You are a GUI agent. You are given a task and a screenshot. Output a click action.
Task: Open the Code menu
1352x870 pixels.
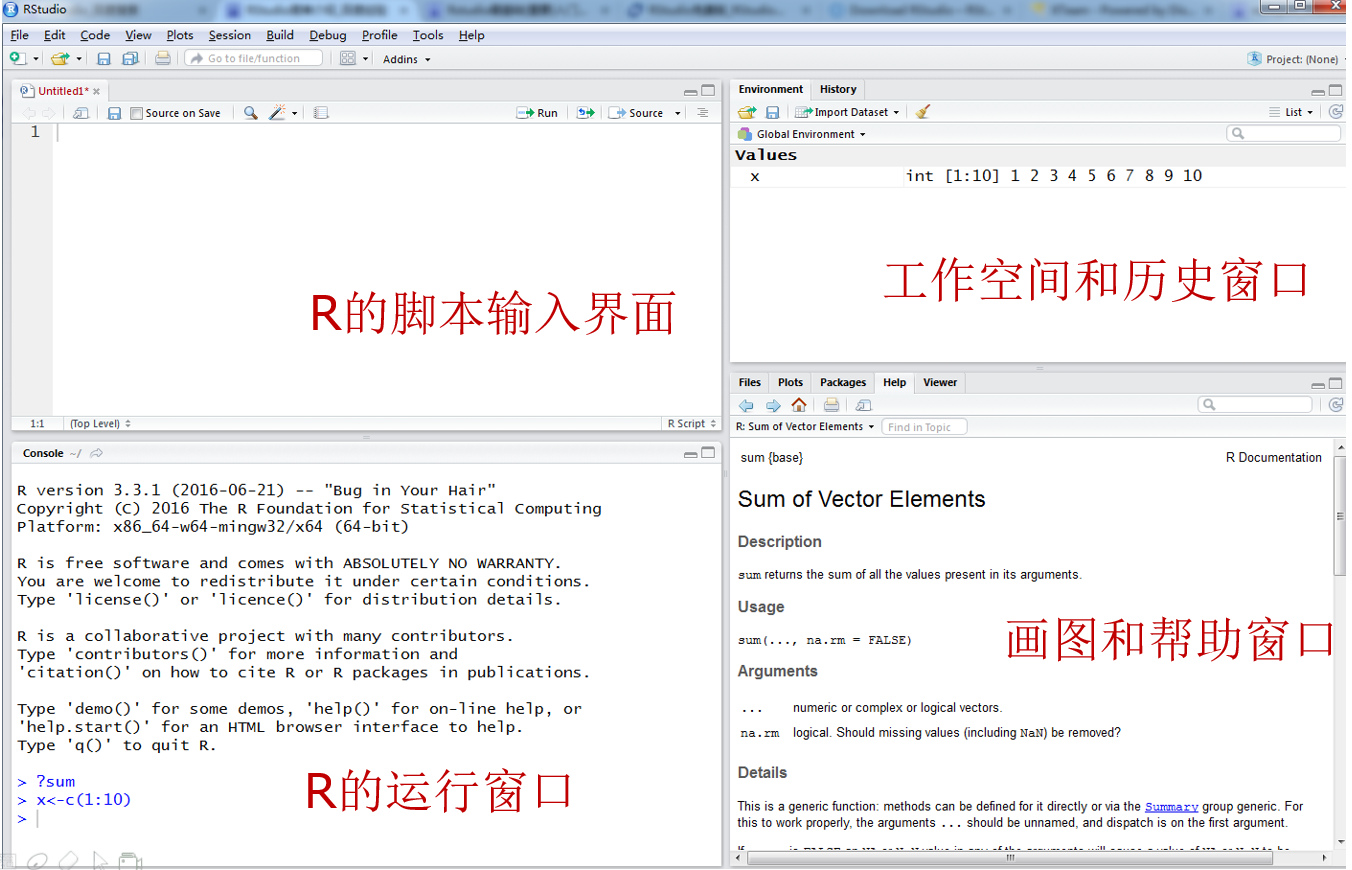(x=95, y=35)
